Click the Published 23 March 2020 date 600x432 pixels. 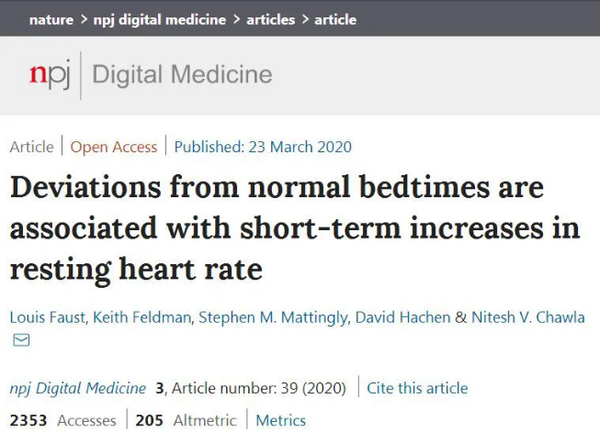coord(263,146)
